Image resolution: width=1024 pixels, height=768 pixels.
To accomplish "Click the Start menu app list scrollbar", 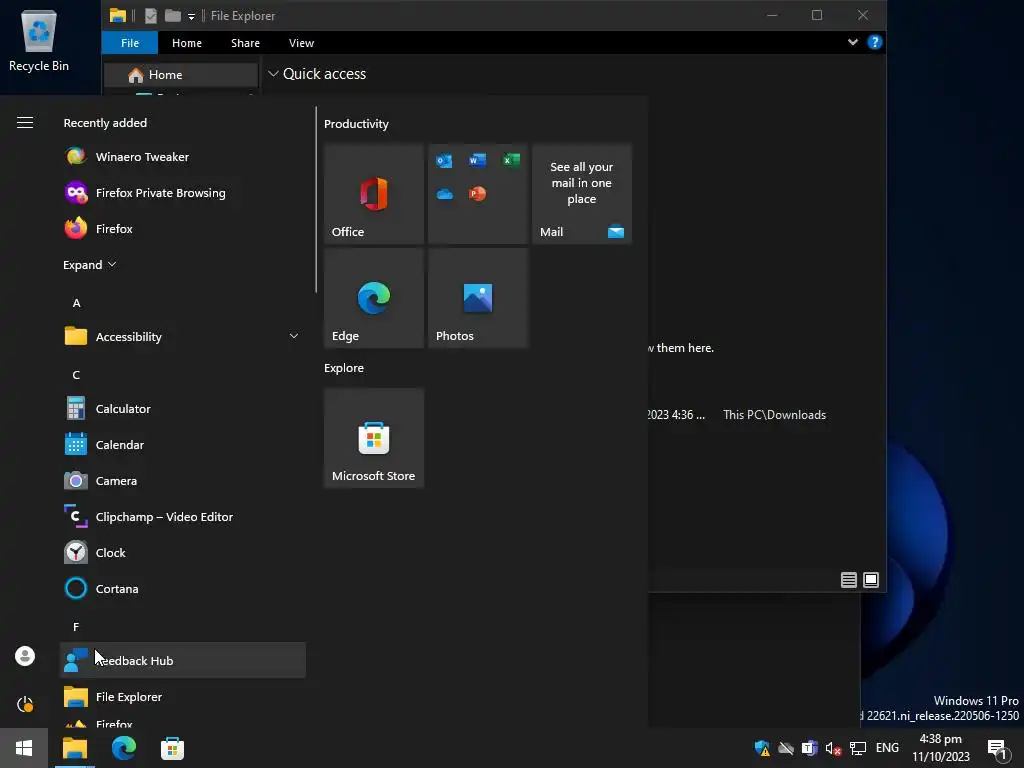I will [x=316, y=200].
